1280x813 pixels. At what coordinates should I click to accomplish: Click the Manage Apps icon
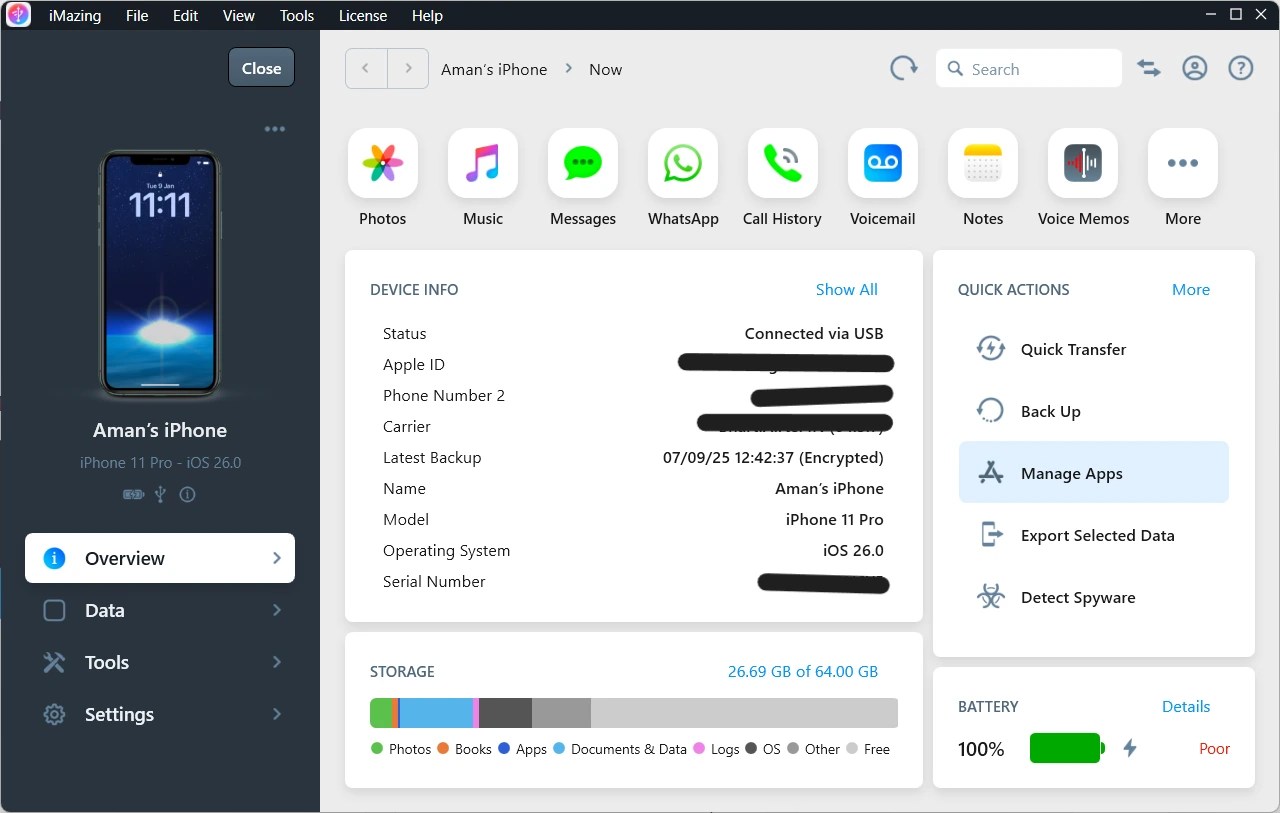990,473
